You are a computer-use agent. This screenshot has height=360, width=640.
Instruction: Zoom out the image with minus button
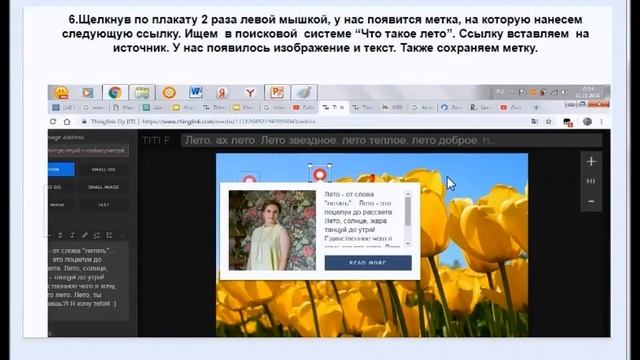click(x=591, y=202)
